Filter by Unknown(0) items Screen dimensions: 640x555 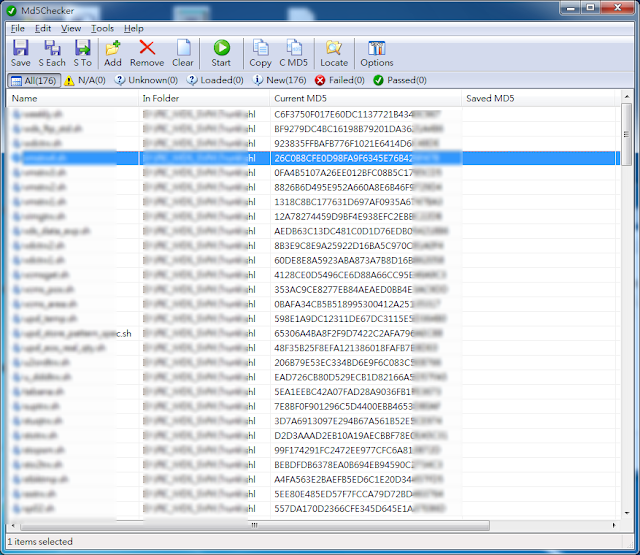146,80
